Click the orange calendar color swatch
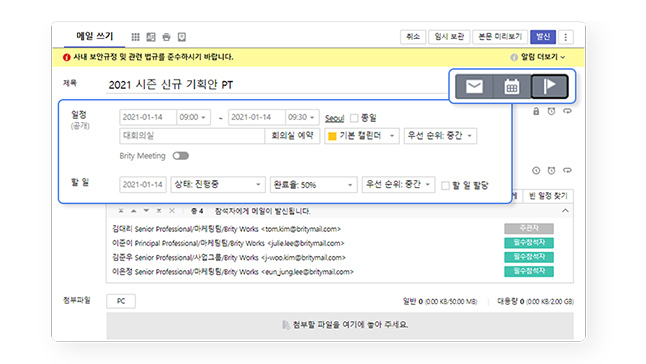Viewport: 646px width, 364px height. tap(332, 136)
